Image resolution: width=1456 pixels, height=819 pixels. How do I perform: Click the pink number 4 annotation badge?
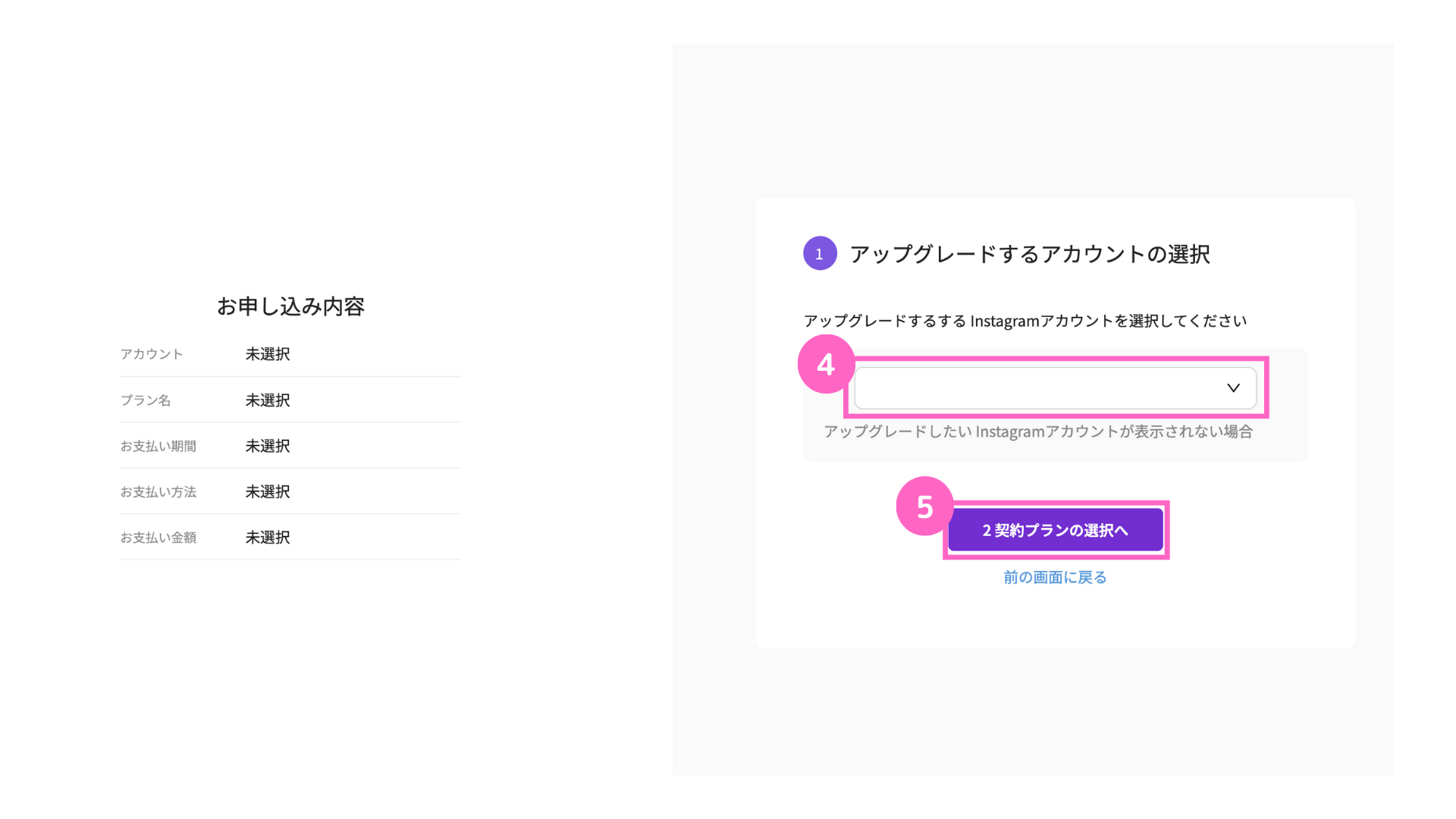tap(826, 365)
